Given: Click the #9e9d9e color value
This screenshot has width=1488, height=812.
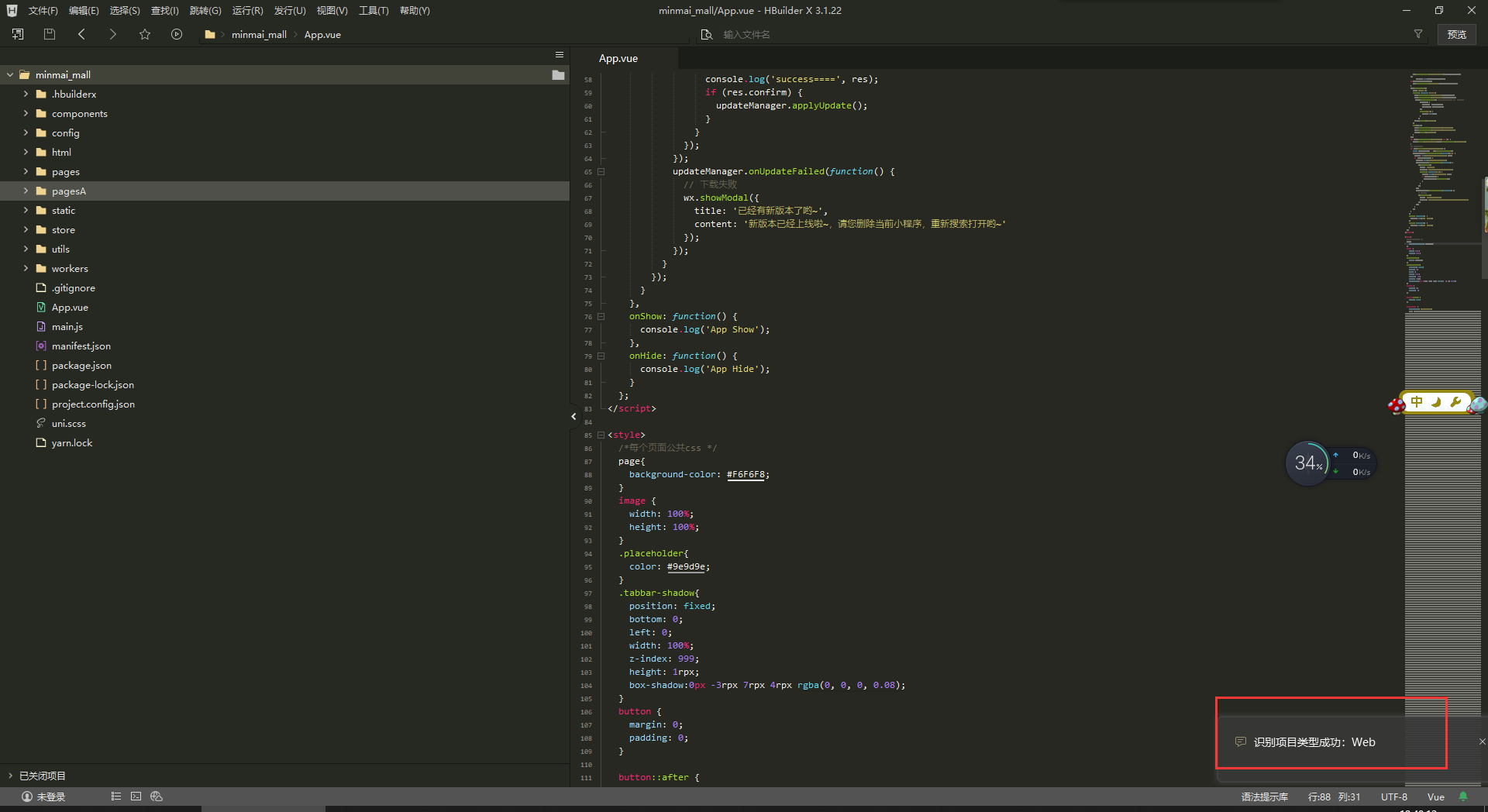Looking at the screenshot, I should coord(686,566).
